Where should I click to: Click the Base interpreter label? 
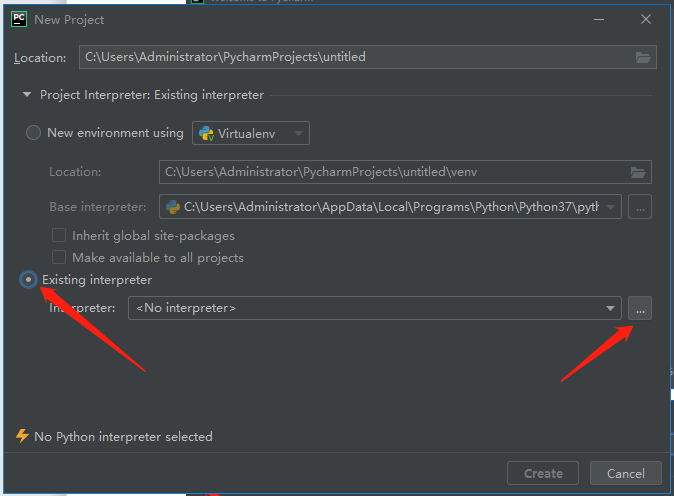tap(98, 207)
